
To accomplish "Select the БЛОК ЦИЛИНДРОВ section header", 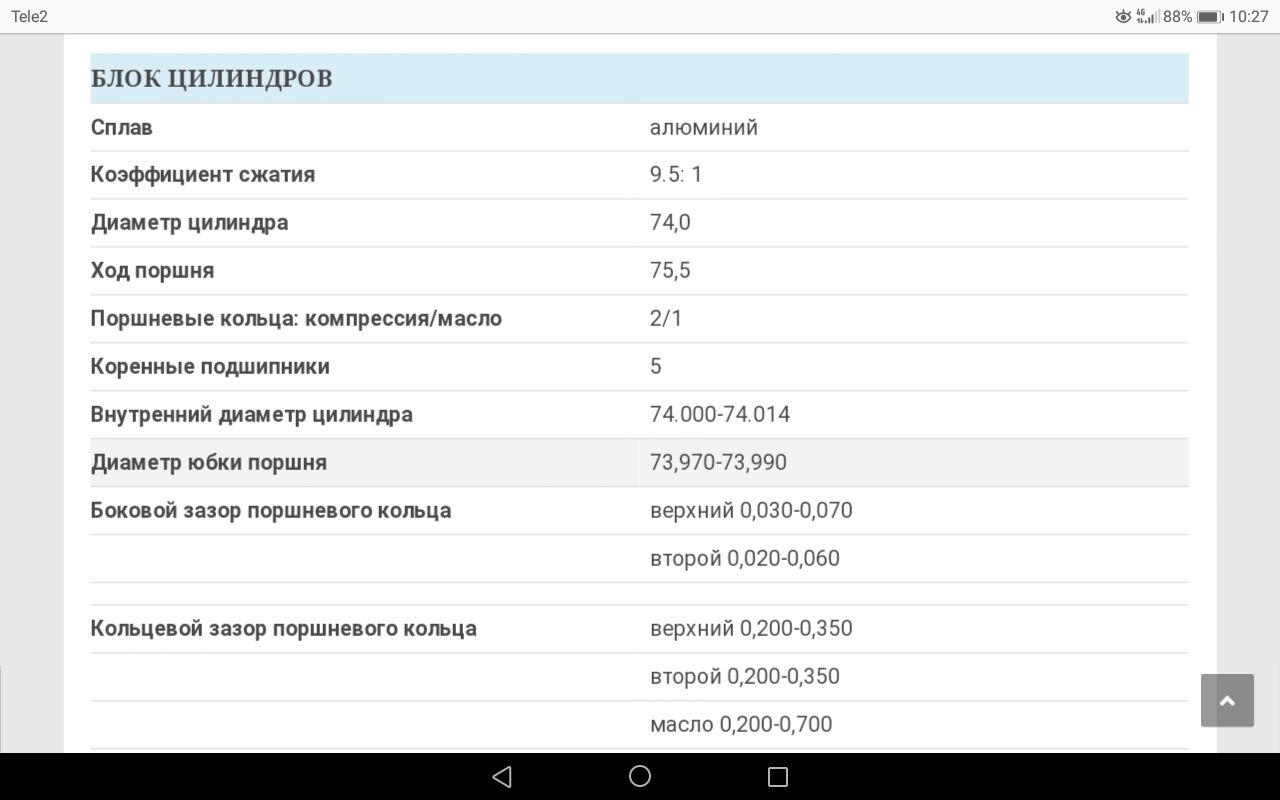I will 639,78.
